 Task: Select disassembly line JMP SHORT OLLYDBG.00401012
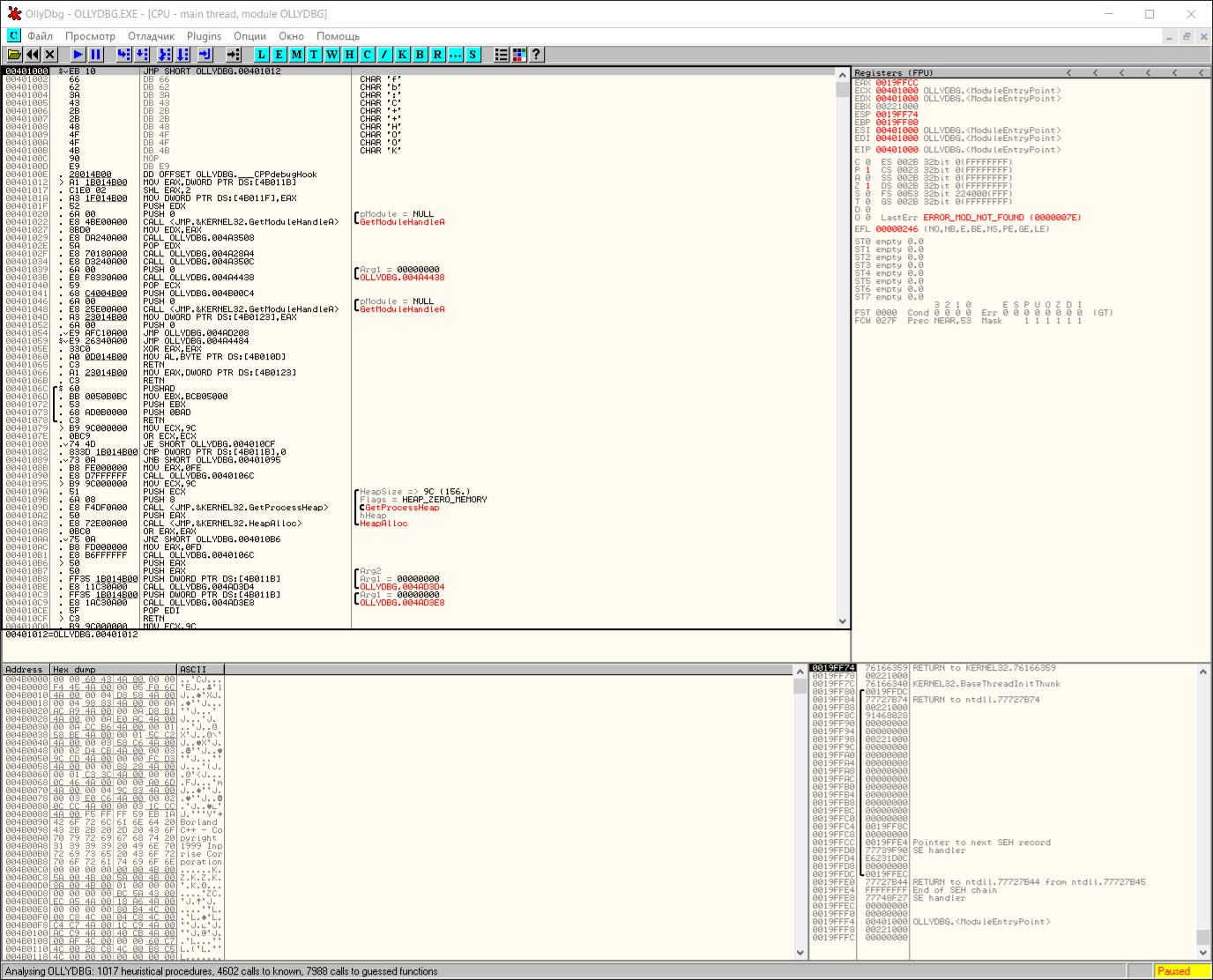(x=420, y=71)
